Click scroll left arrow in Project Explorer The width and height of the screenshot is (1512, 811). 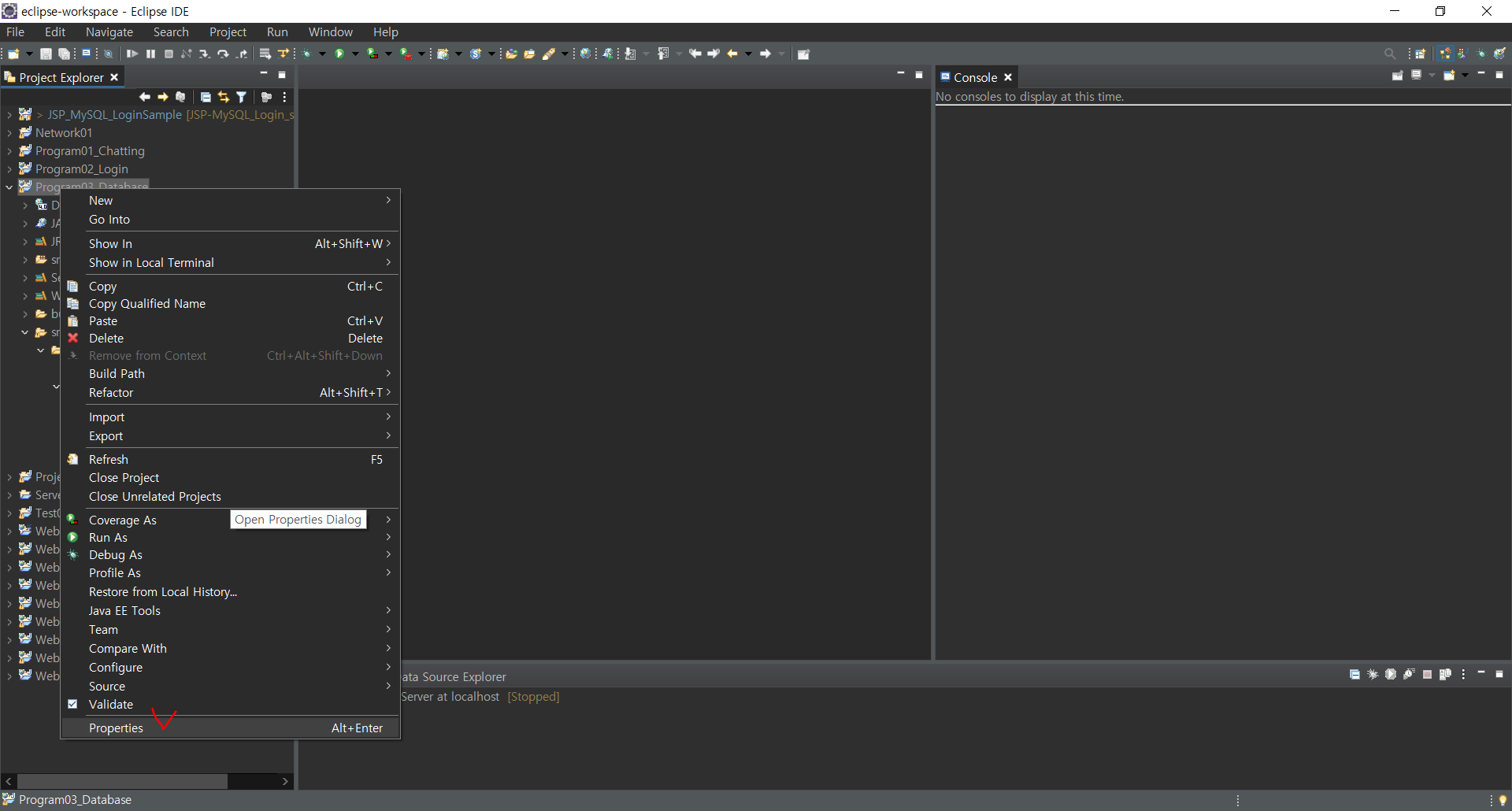[x=8, y=781]
